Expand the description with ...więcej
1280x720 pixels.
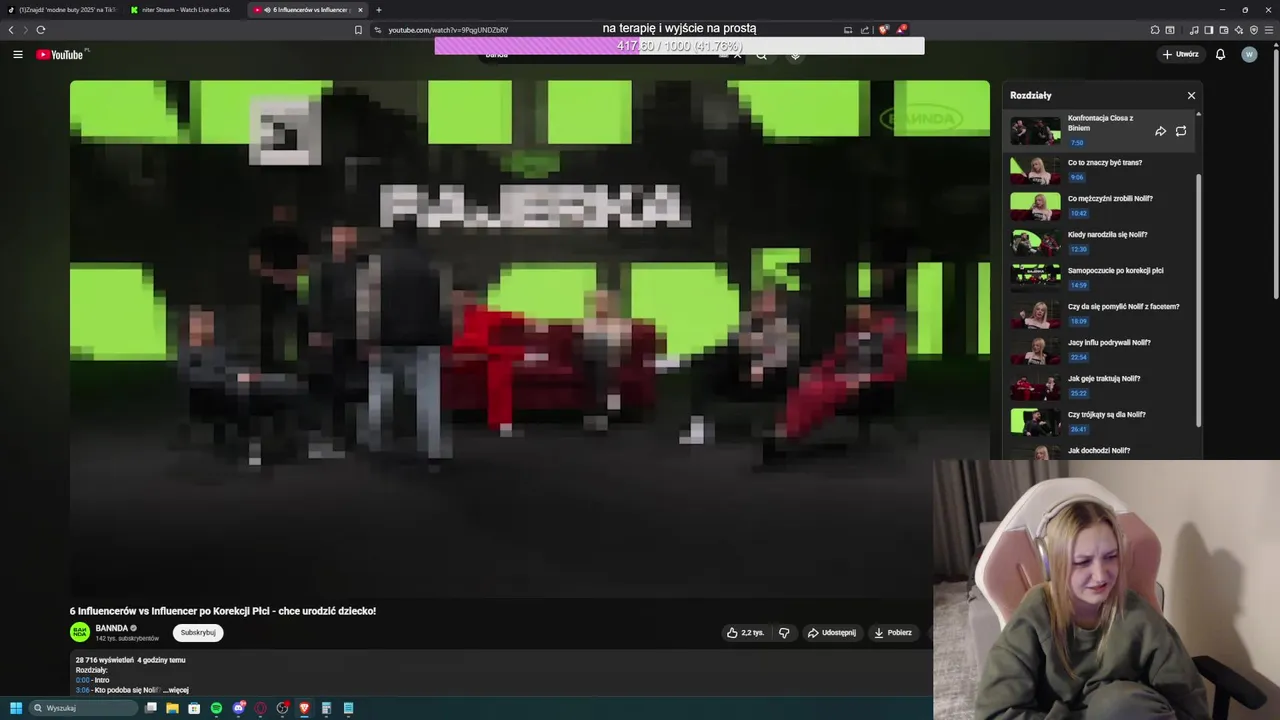click(x=174, y=690)
